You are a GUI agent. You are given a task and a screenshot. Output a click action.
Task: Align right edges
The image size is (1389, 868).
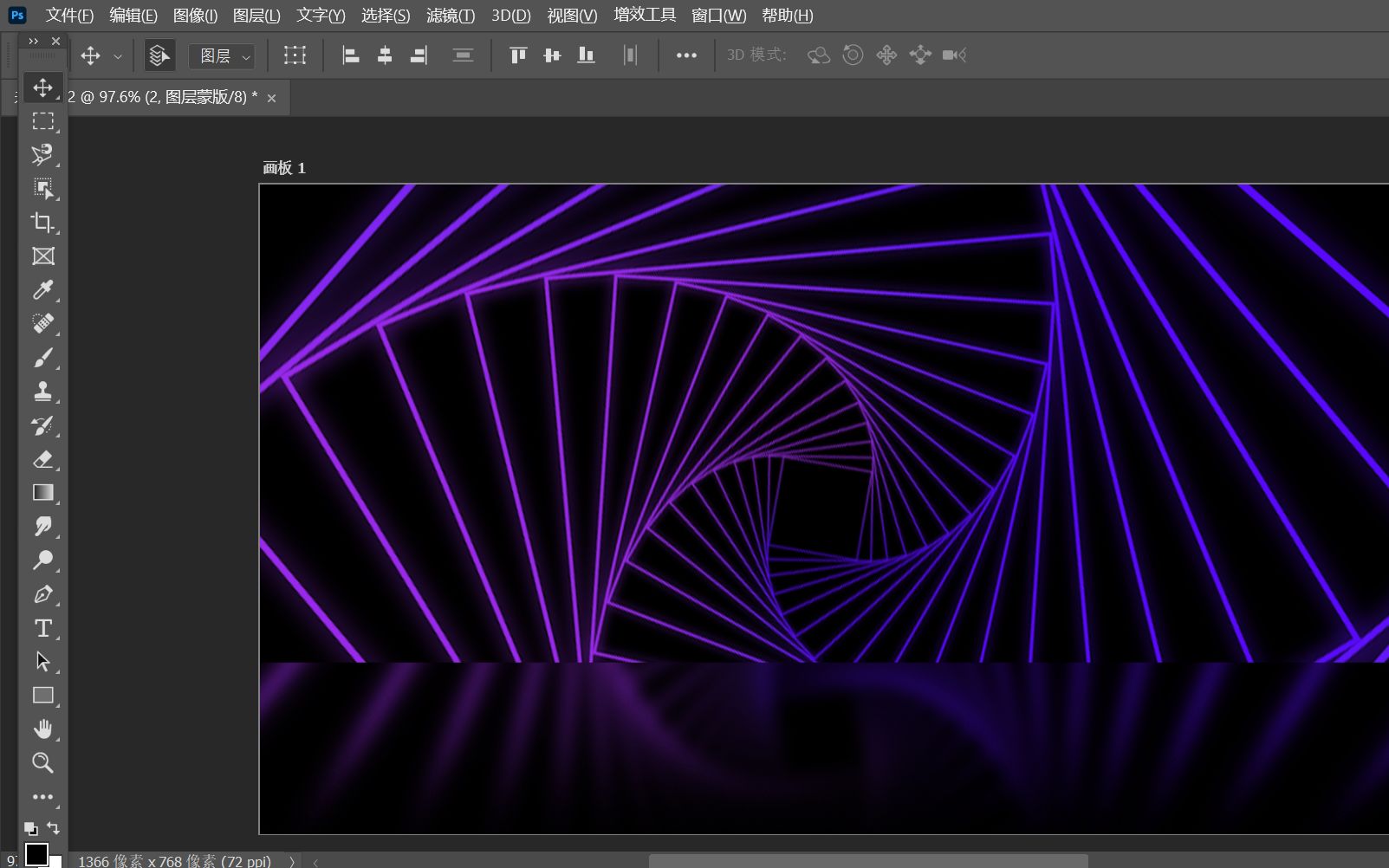coord(419,55)
